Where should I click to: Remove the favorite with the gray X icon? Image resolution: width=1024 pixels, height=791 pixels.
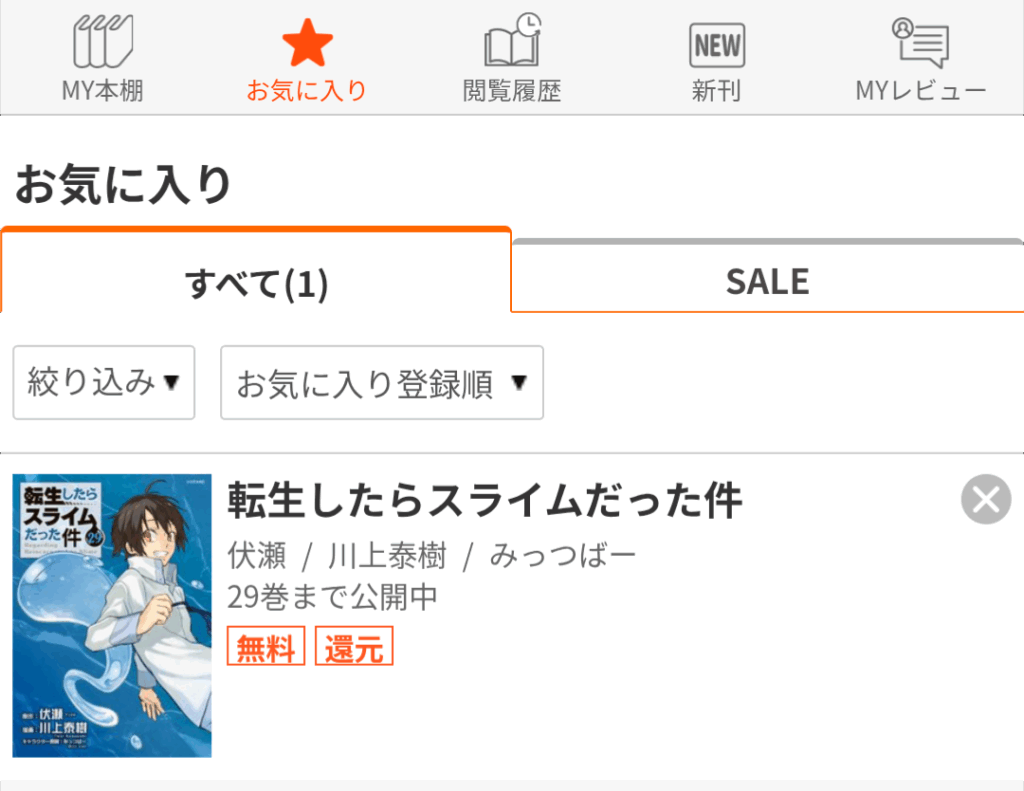[986, 499]
